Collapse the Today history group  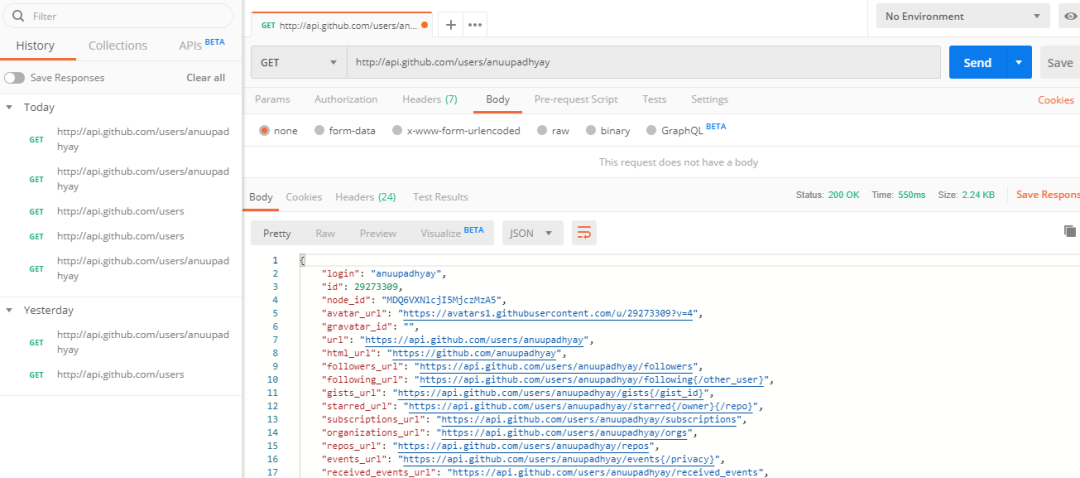[9, 107]
